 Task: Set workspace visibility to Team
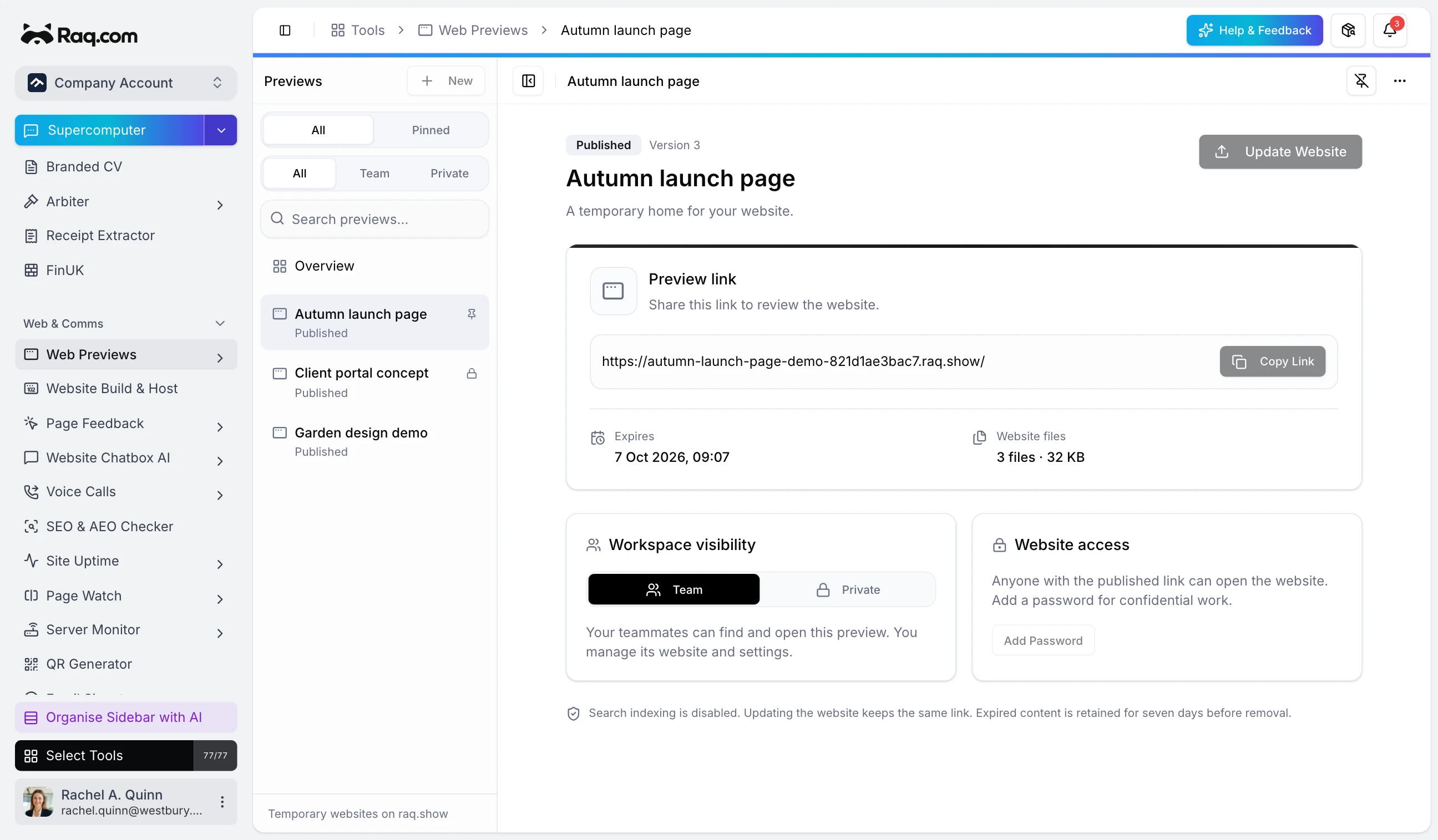674,589
